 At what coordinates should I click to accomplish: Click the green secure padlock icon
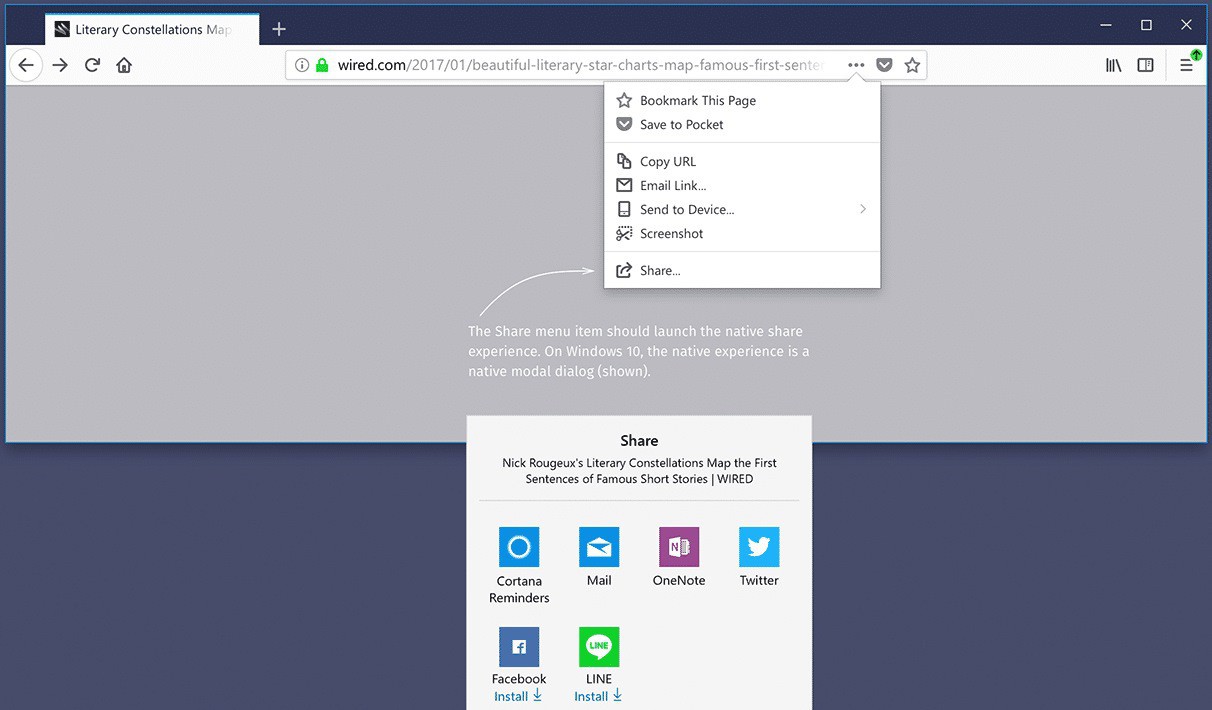[x=322, y=65]
